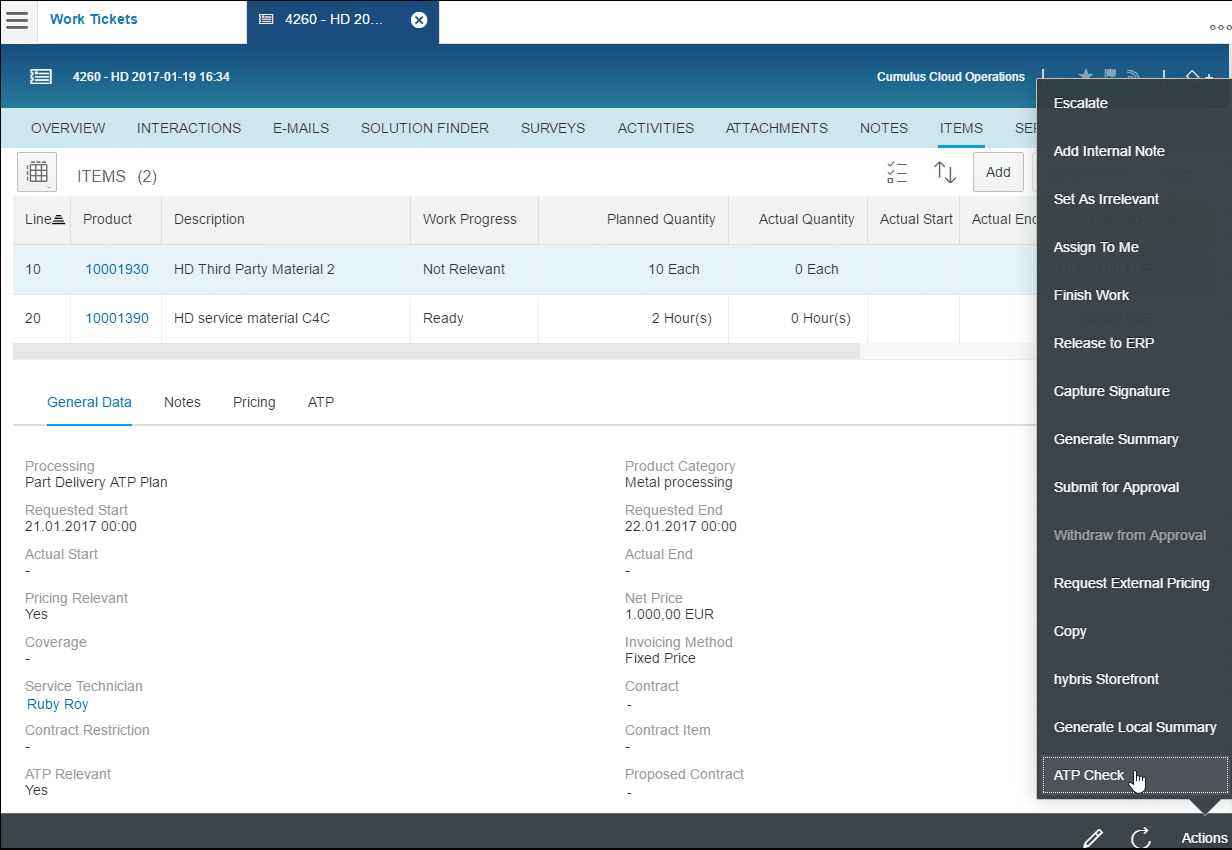The height and width of the screenshot is (850, 1232).
Task: Click the horizontal scrollbar below items table
Action: [436, 351]
